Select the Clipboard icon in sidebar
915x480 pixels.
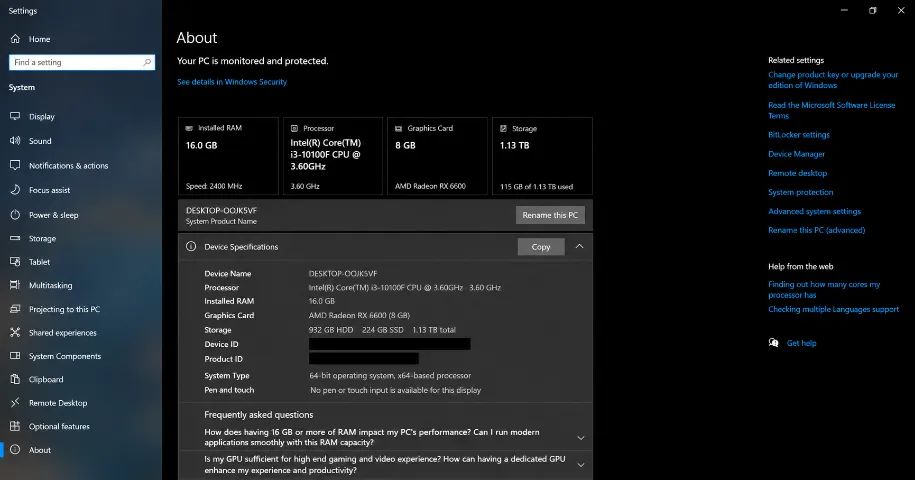pyautogui.click(x=15, y=379)
